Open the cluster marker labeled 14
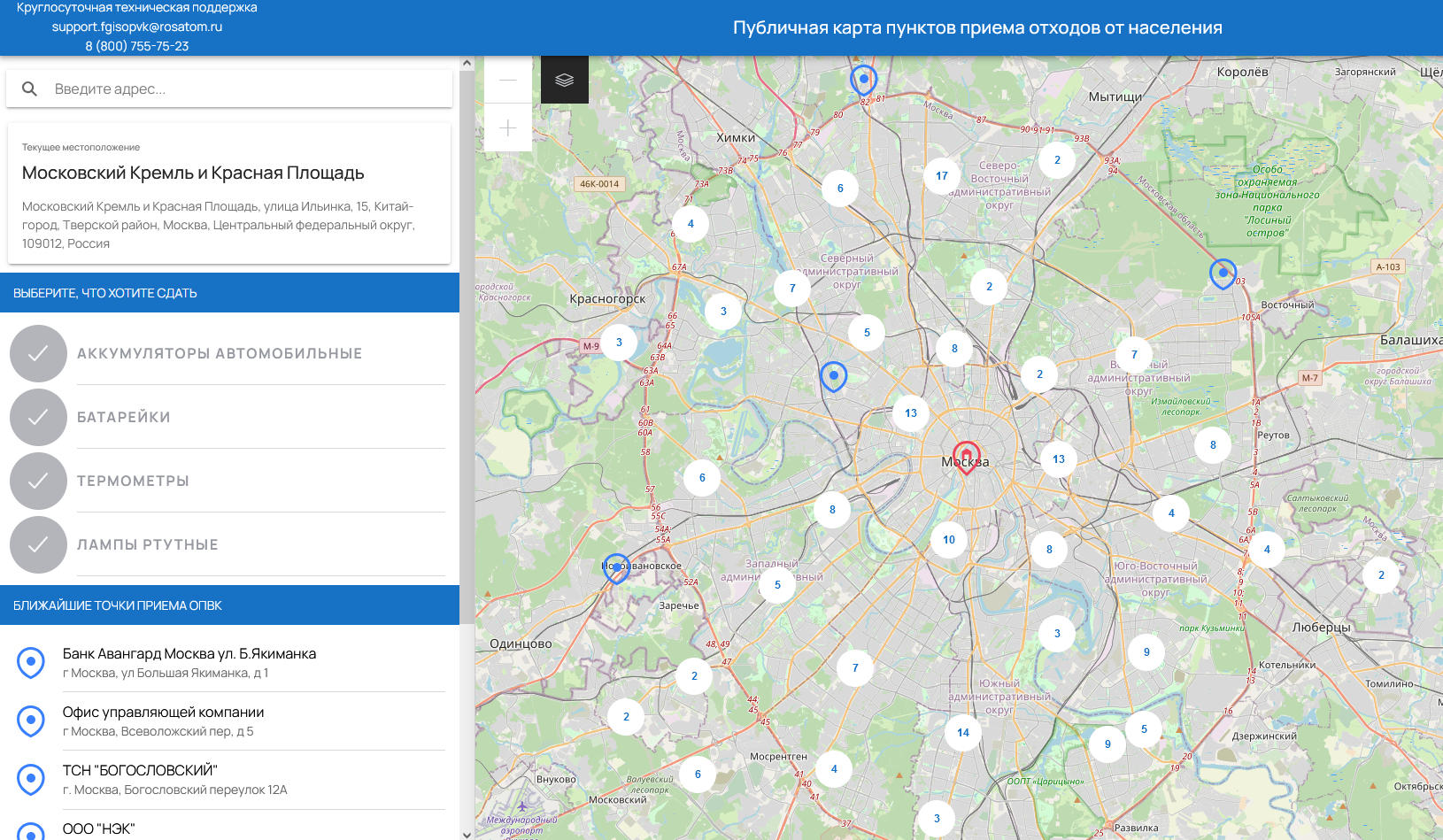This screenshot has height=840, width=1443. tap(963, 733)
